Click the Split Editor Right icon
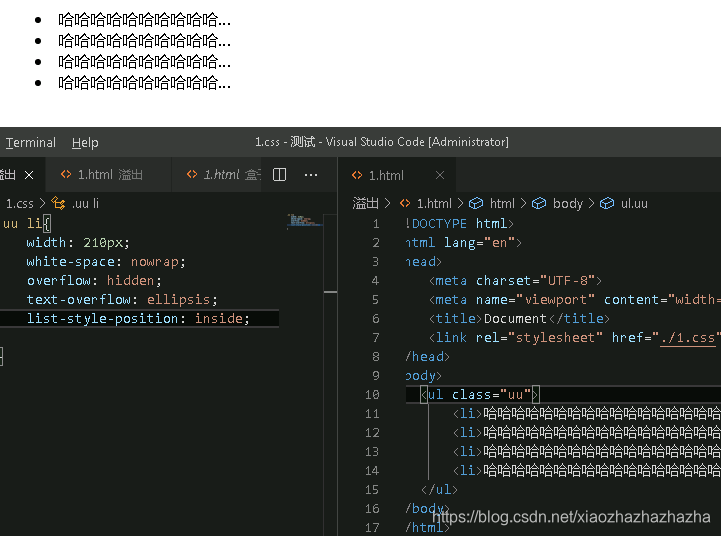Viewport: 721px width, 536px height. pyautogui.click(x=280, y=175)
